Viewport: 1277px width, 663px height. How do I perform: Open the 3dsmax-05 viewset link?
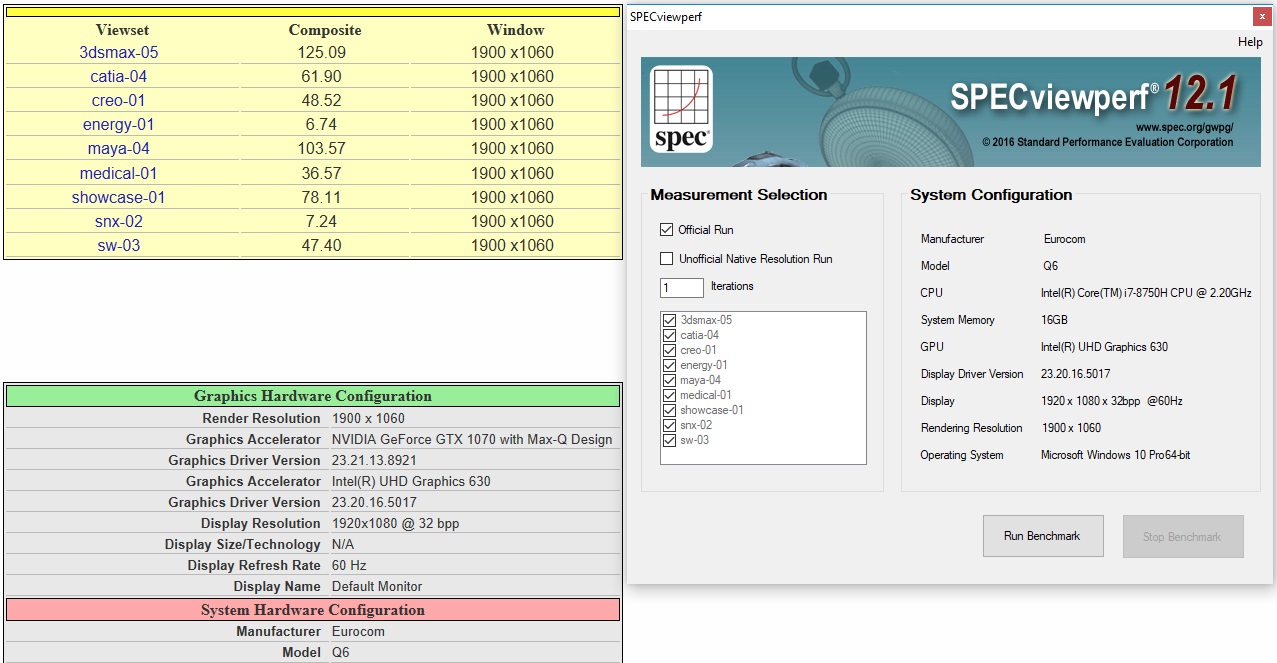click(x=119, y=53)
